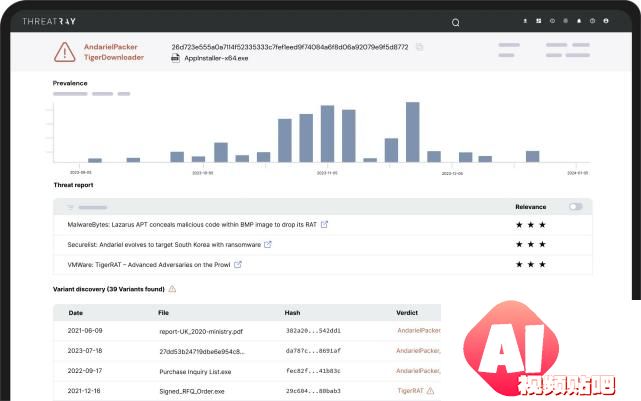Open the search magnifier in the top bar
This screenshot has height=401, width=641.
tap(455, 22)
